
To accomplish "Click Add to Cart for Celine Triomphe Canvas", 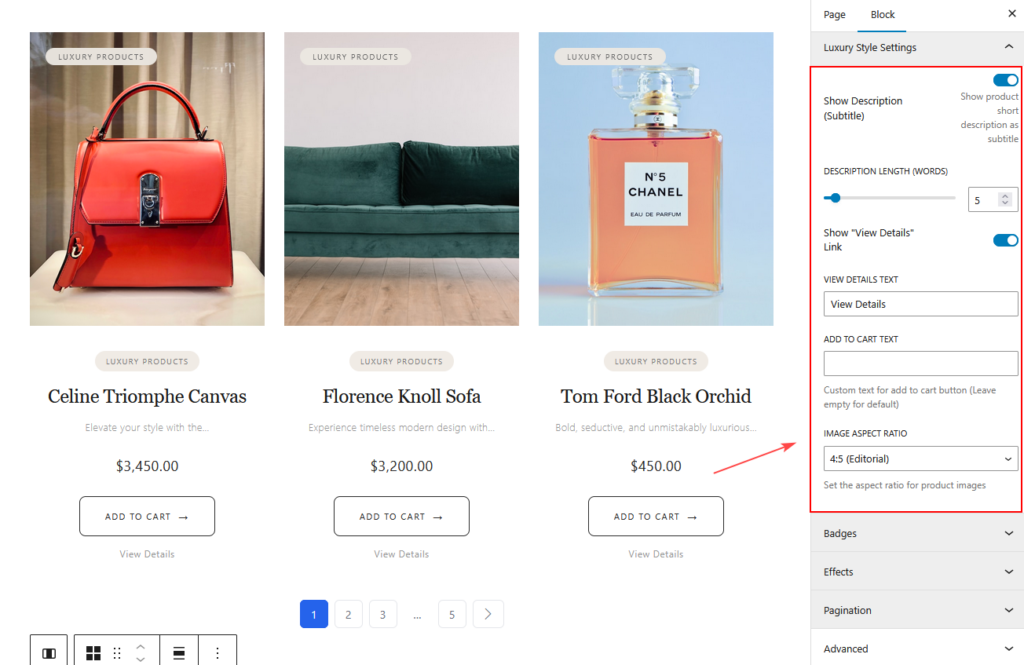I will (147, 516).
